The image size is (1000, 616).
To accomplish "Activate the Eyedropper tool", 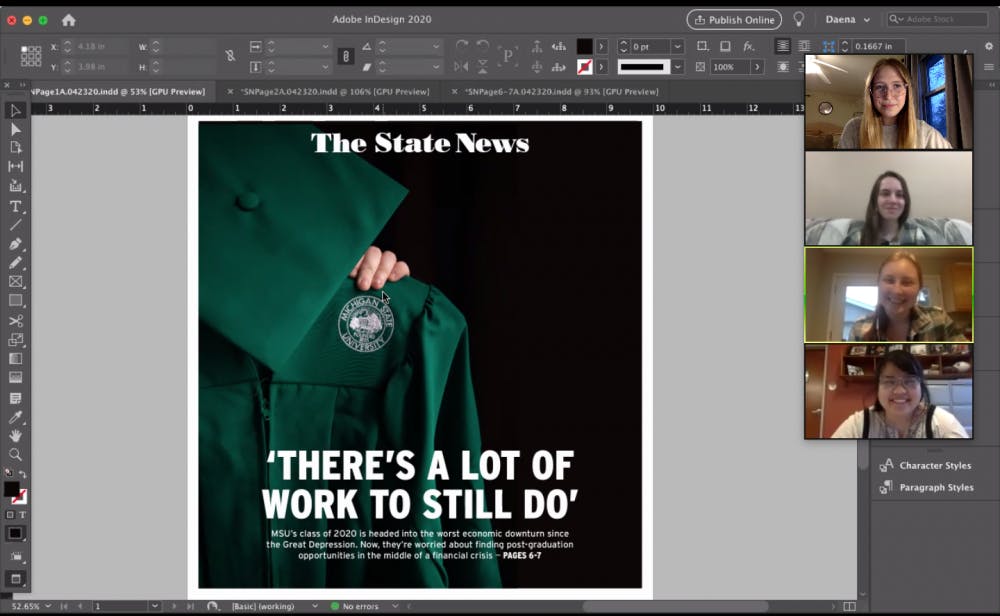I will 15,417.
